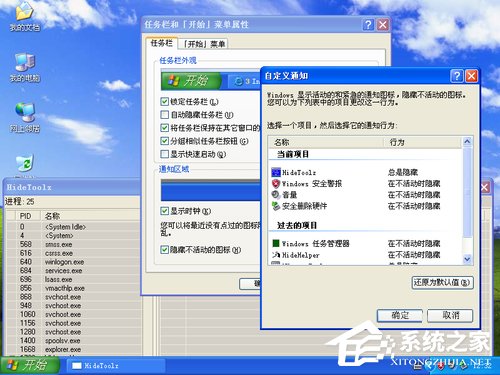Click help button in taskbar properties window
This screenshot has height=375, width=500.
point(368,25)
